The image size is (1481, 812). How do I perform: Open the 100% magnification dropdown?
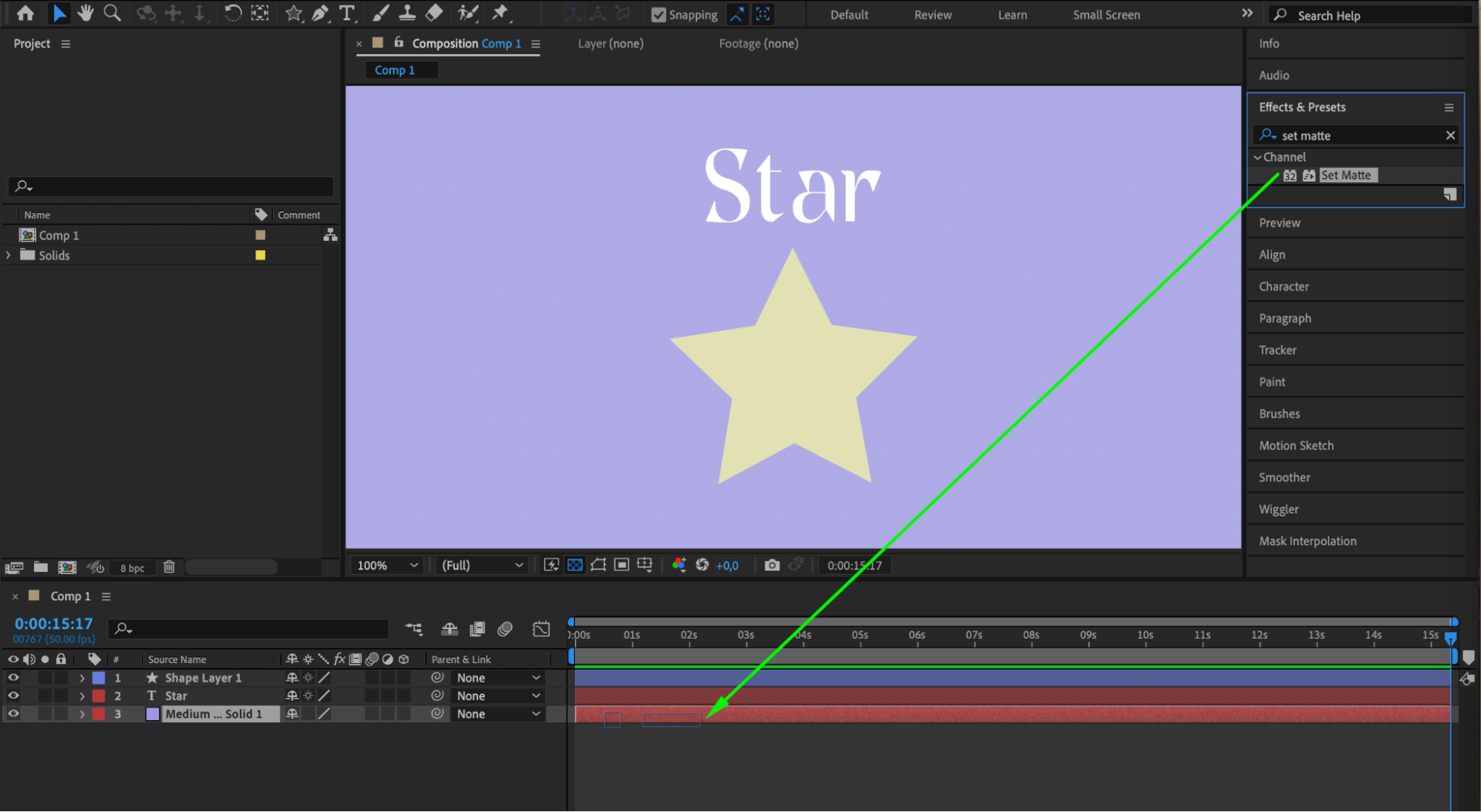click(388, 565)
